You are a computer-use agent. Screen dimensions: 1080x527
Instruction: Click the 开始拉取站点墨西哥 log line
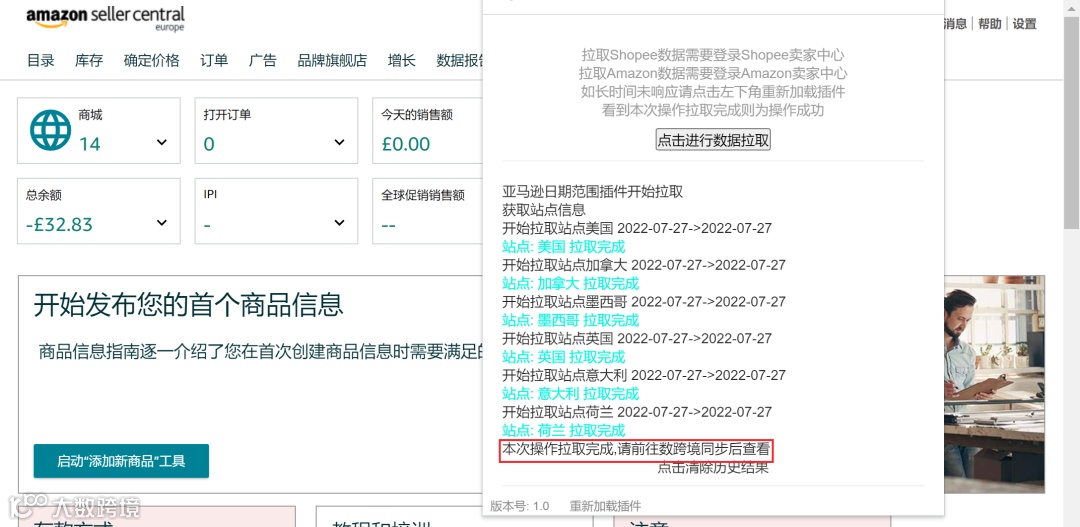(644, 302)
